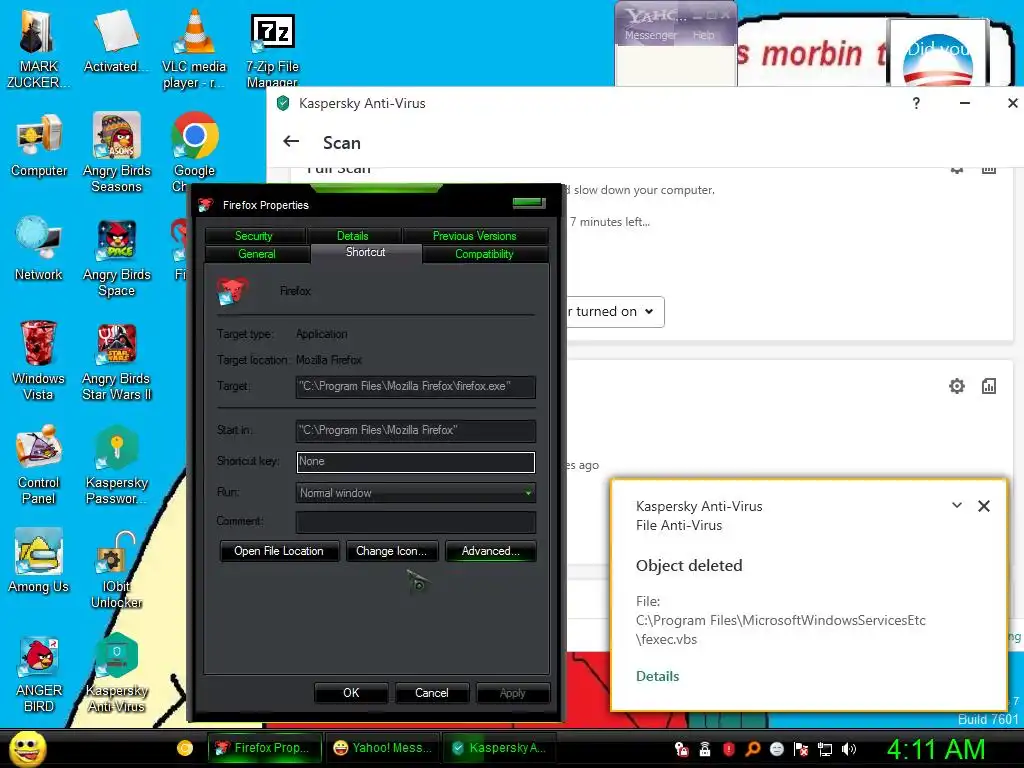
Task: Open the Help menu in Yahoo window
Action: (703, 35)
